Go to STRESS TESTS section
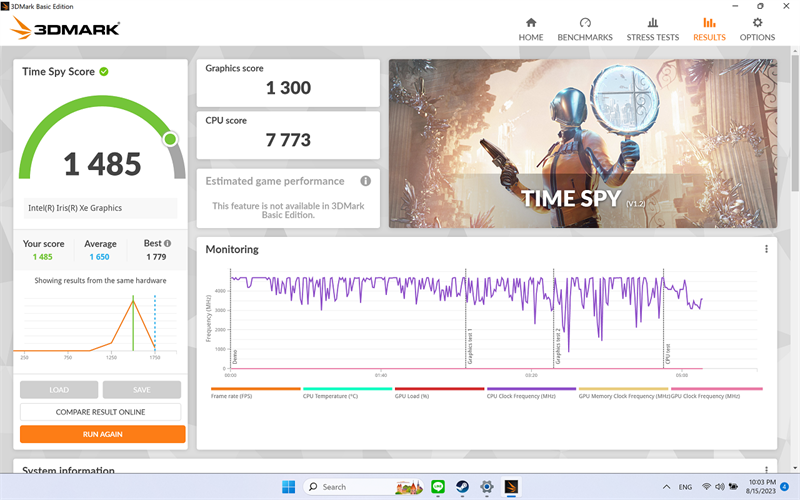 (x=653, y=29)
